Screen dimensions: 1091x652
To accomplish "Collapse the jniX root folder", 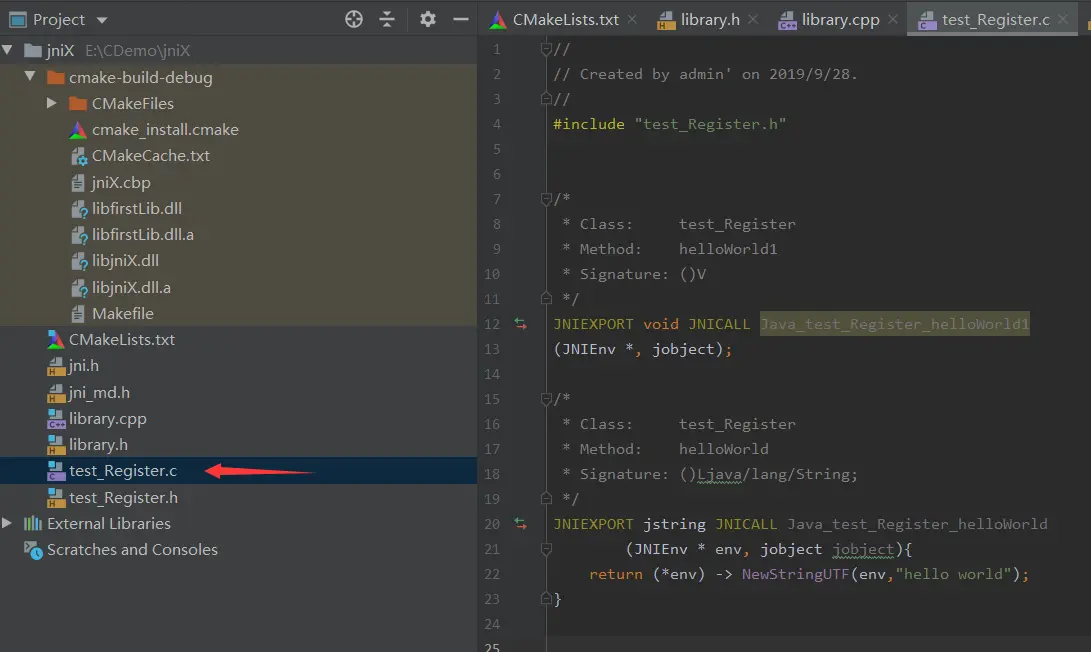I will click(x=8, y=50).
